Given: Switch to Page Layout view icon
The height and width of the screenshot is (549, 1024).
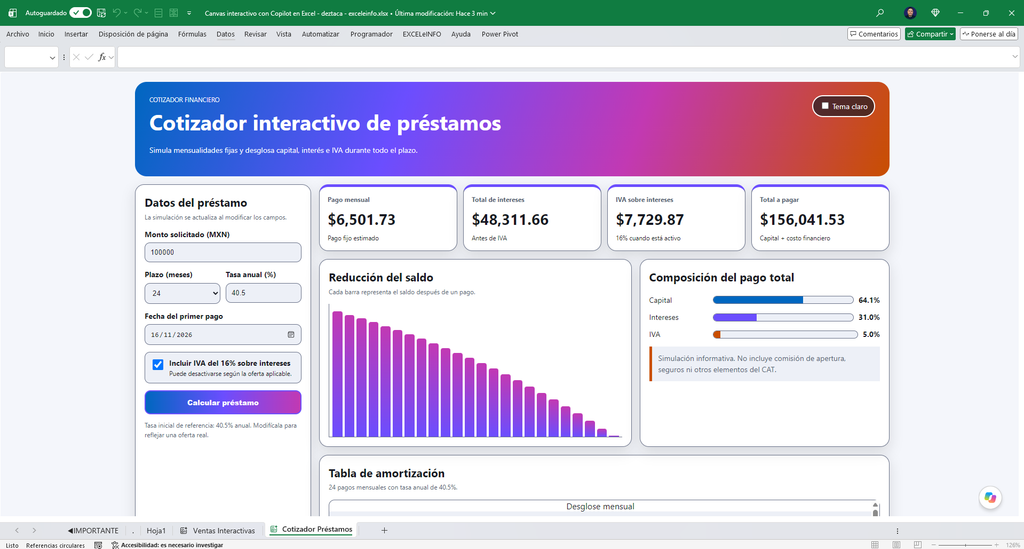Looking at the screenshot, I should coord(897,544).
